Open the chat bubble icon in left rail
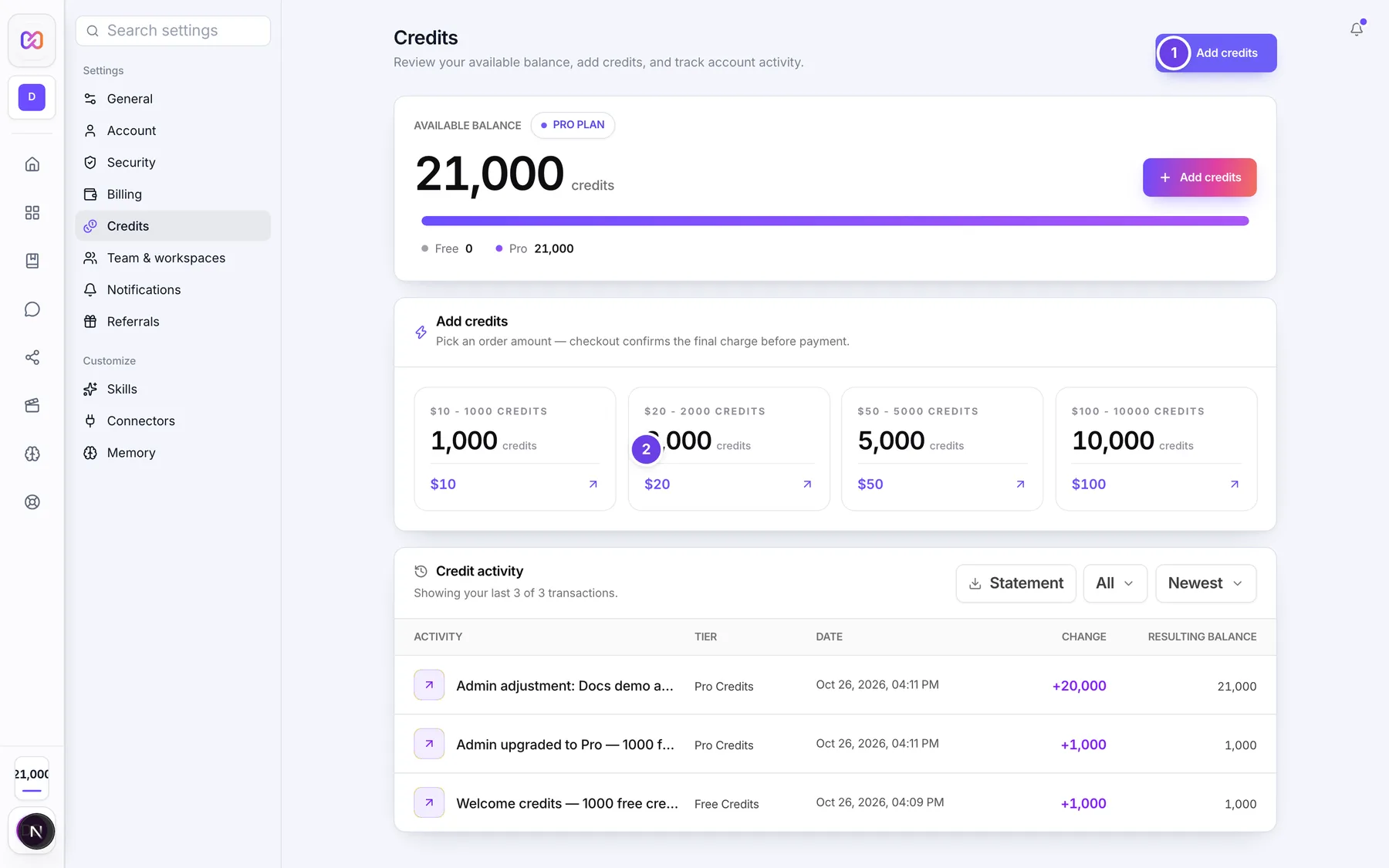 (32, 309)
